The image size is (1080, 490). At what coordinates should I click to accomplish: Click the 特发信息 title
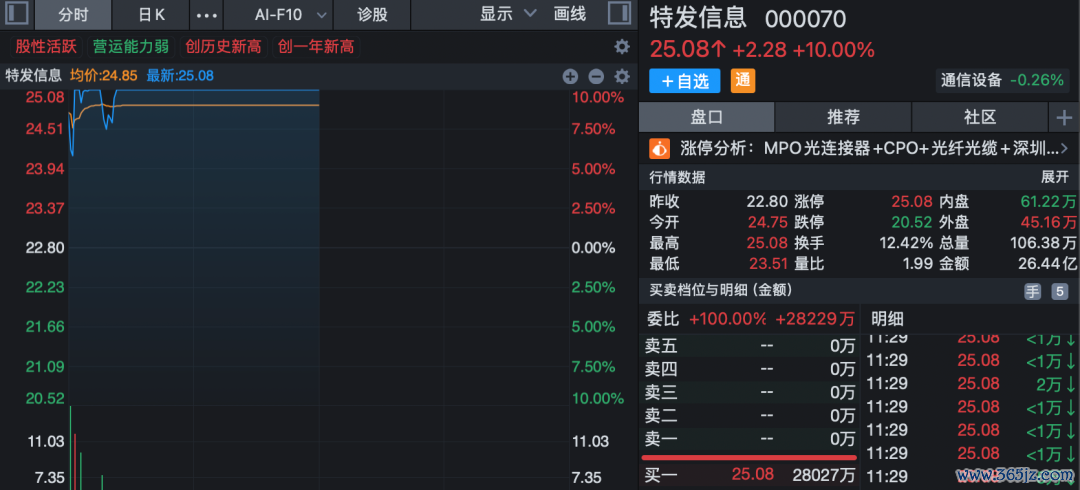pyautogui.click(x=698, y=17)
